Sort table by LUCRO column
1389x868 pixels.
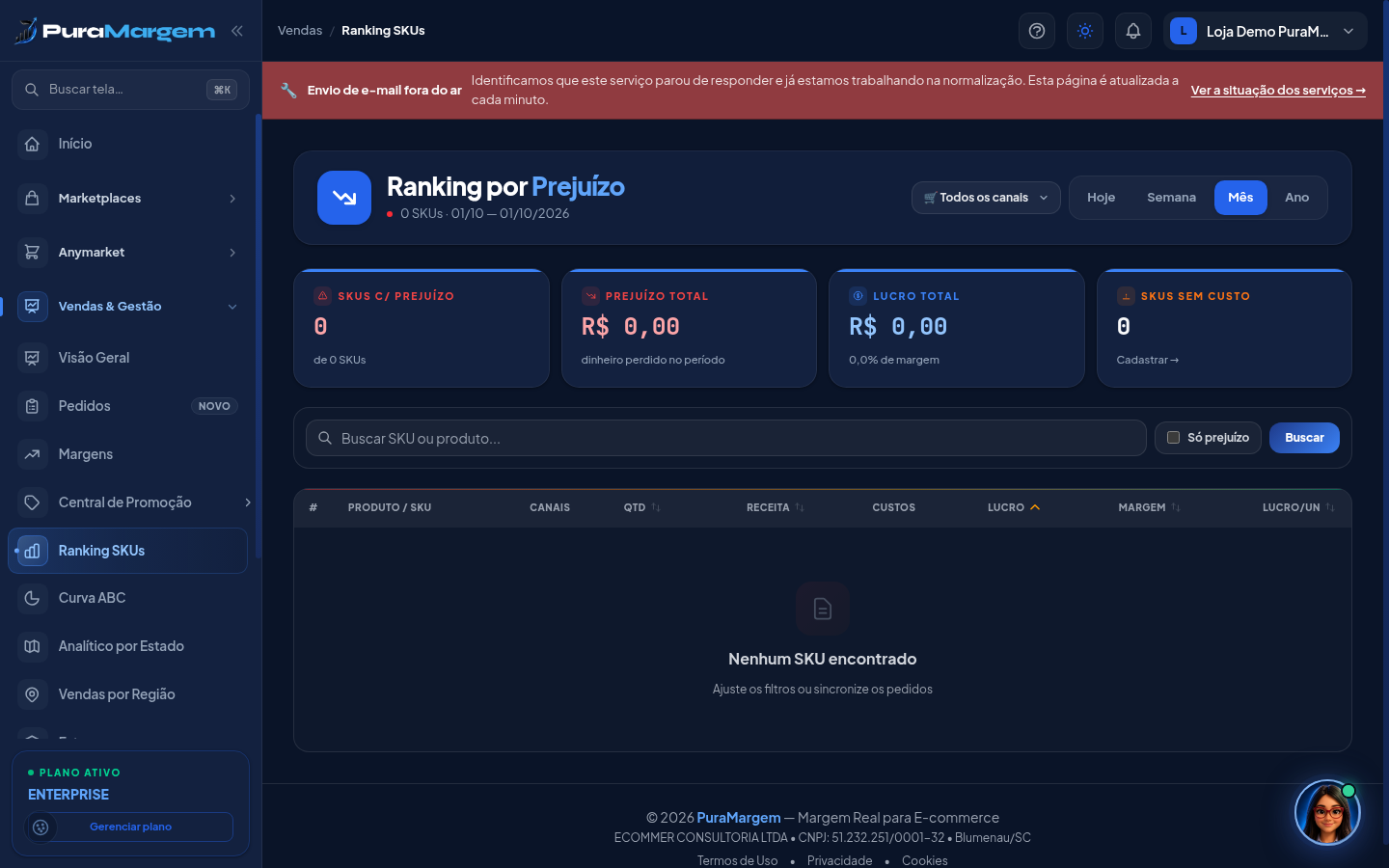[1014, 507]
